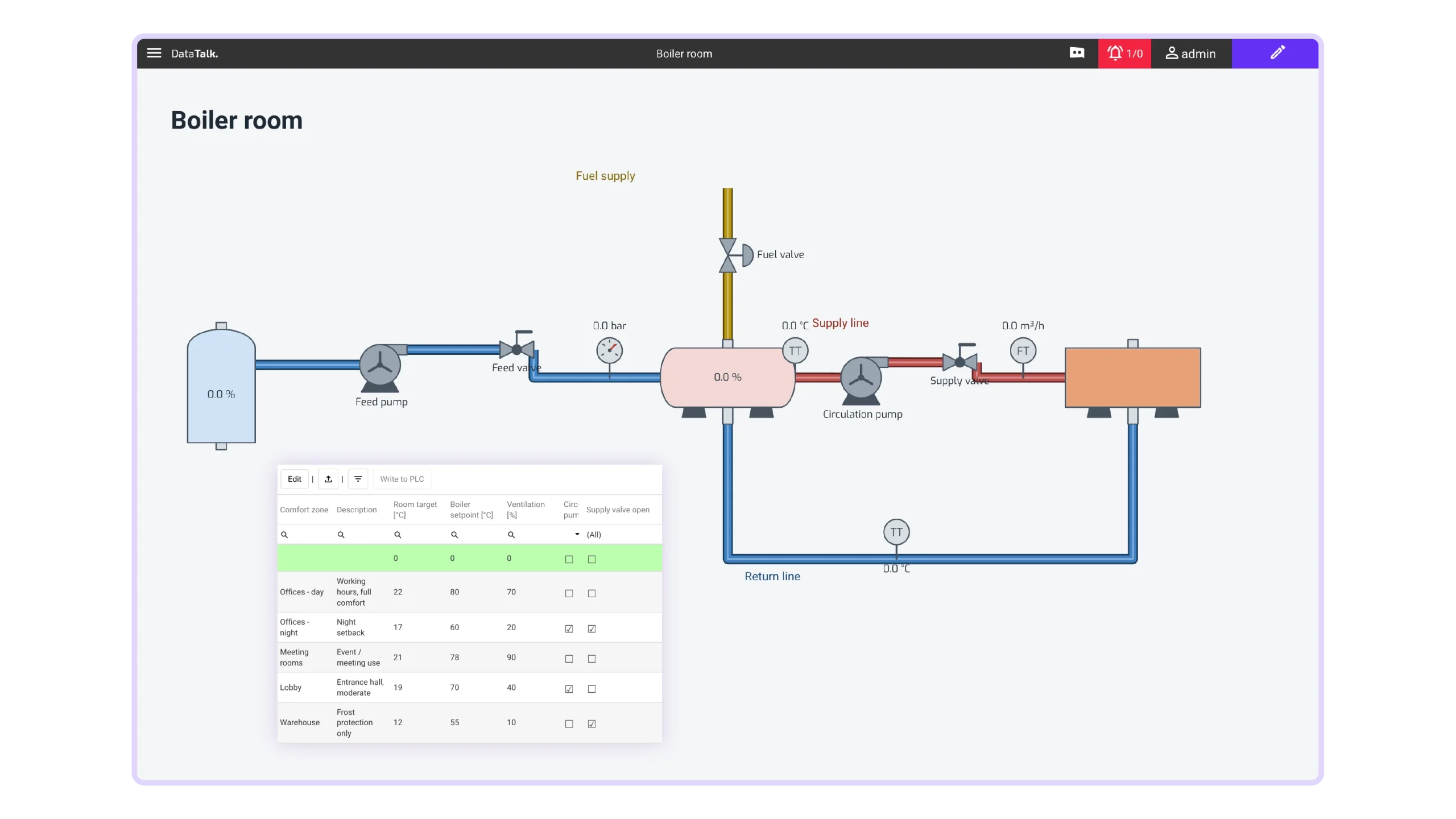Click the orange heat consumer block

pos(1132,378)
